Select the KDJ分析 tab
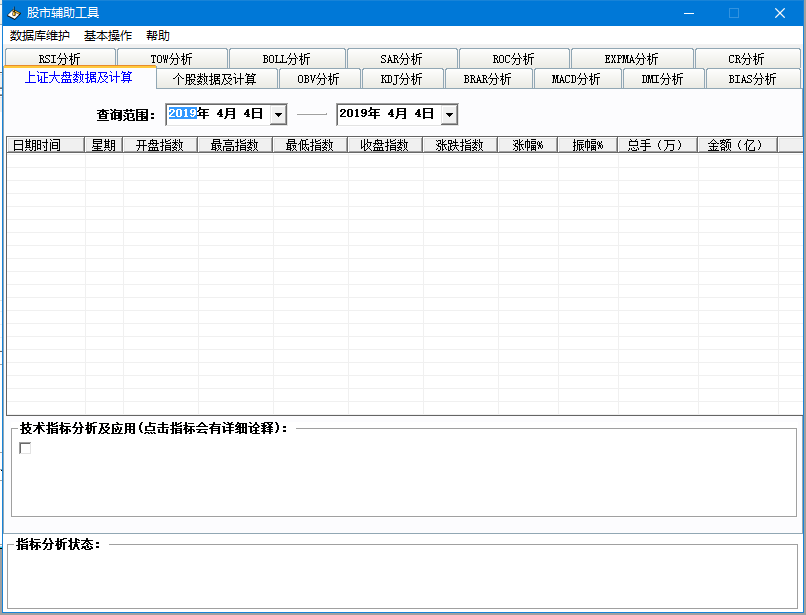Viewport: 806px width, 615px height. 401,79
